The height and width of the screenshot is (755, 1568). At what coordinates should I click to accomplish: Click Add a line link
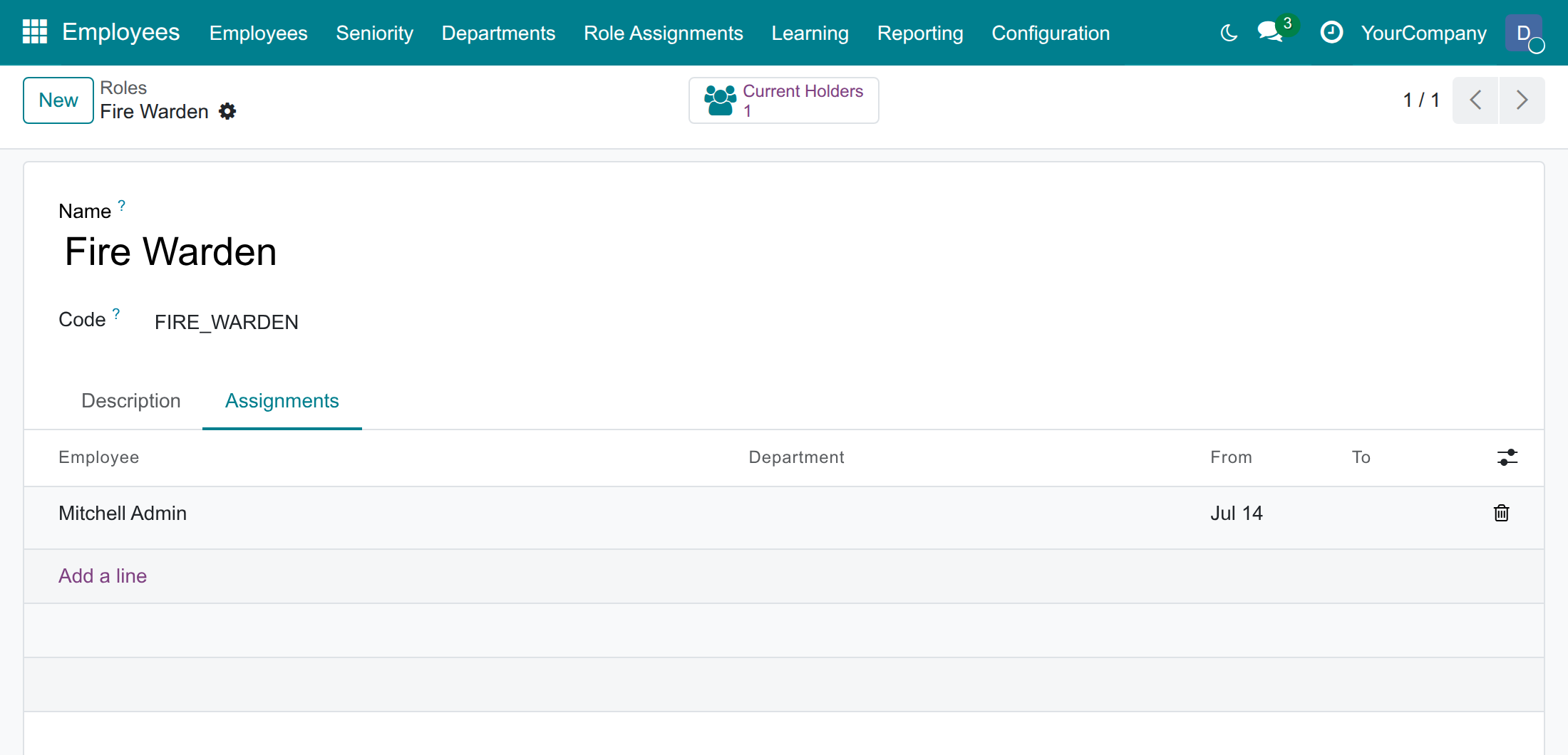pyautogui.click(x=103, y=576)
